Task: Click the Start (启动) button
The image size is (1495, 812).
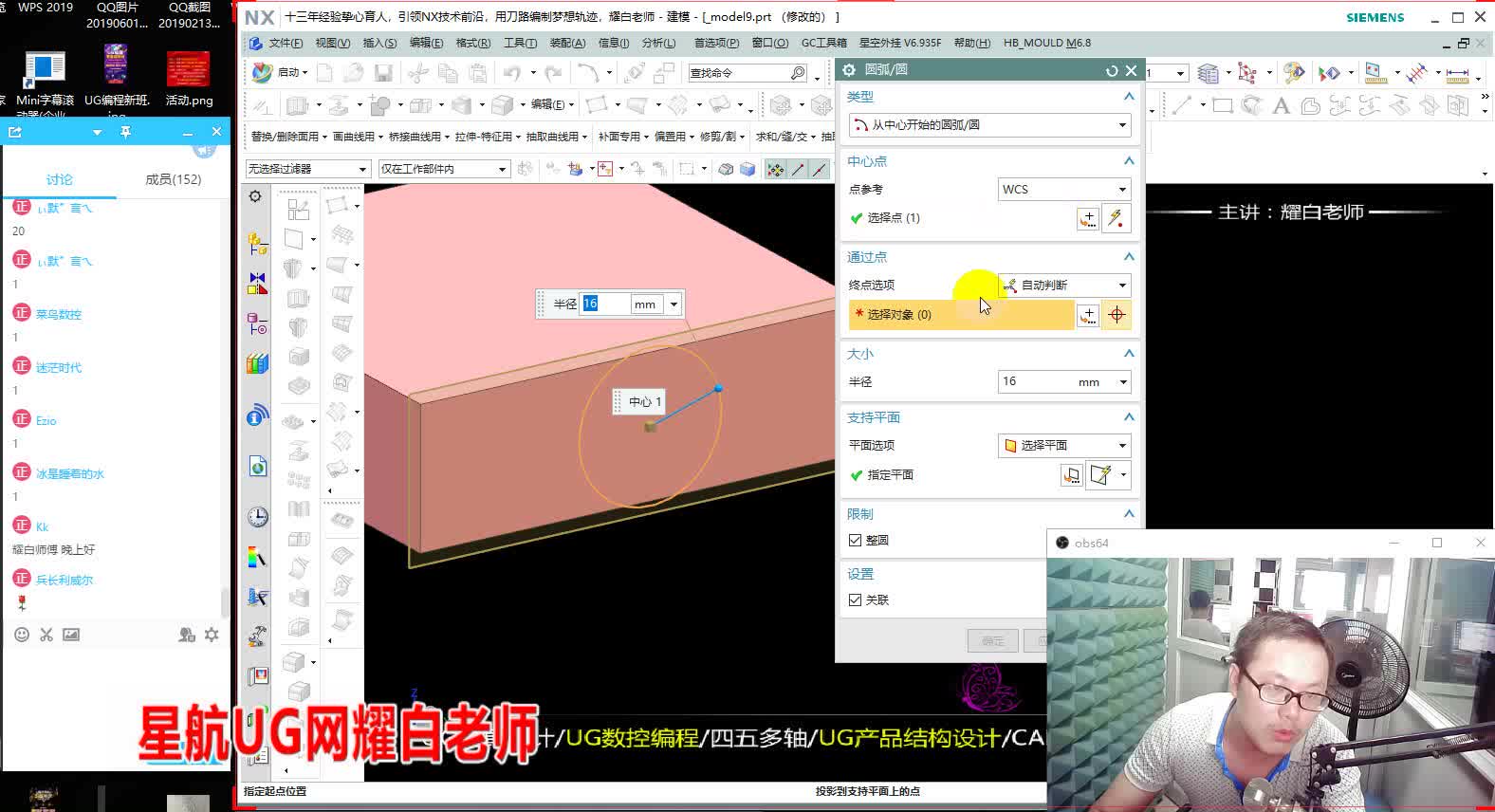Action: coord(281,72)
